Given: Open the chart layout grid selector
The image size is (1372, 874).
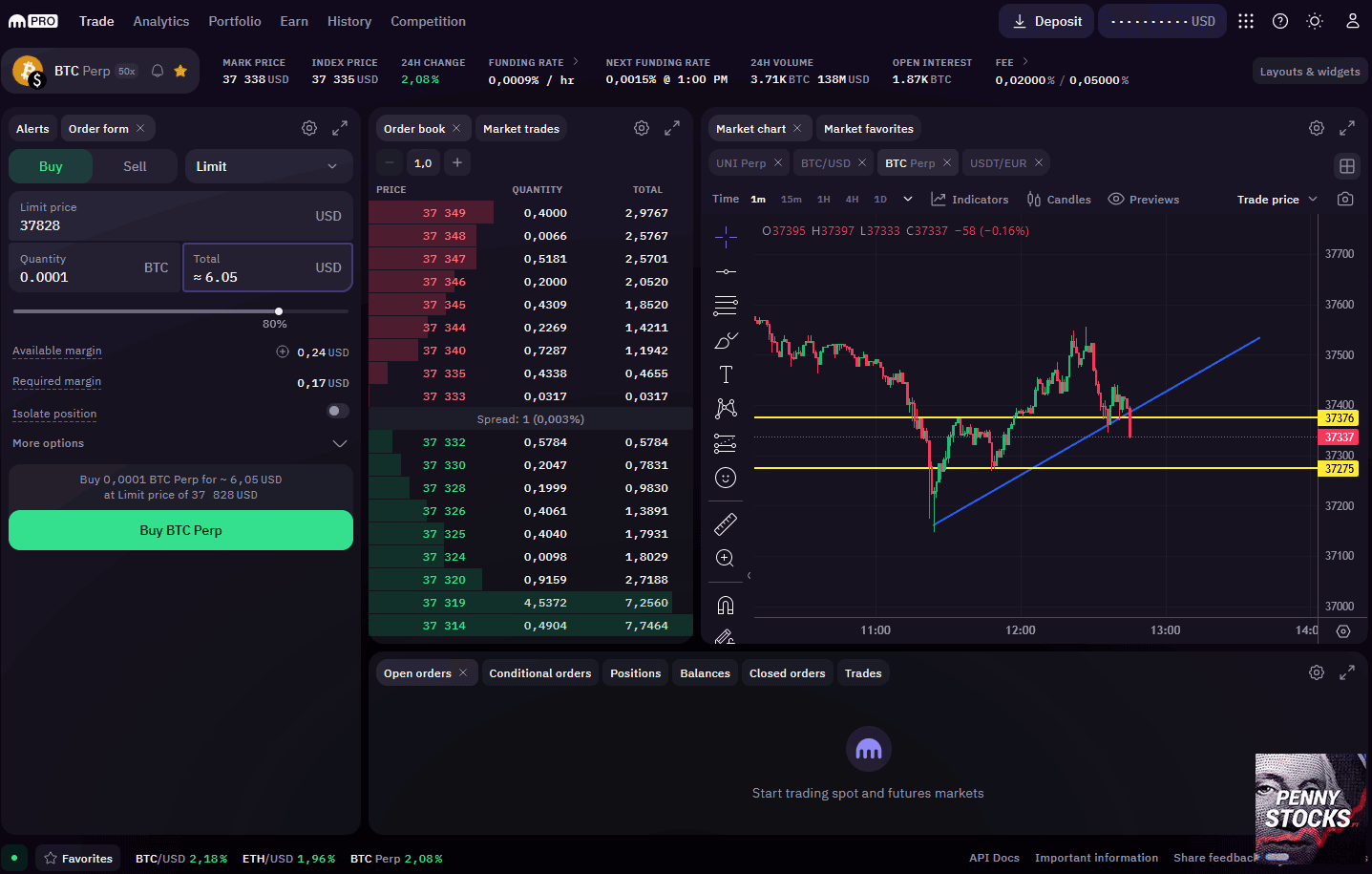Looking at the screenshot, I should click(1347, 166).
